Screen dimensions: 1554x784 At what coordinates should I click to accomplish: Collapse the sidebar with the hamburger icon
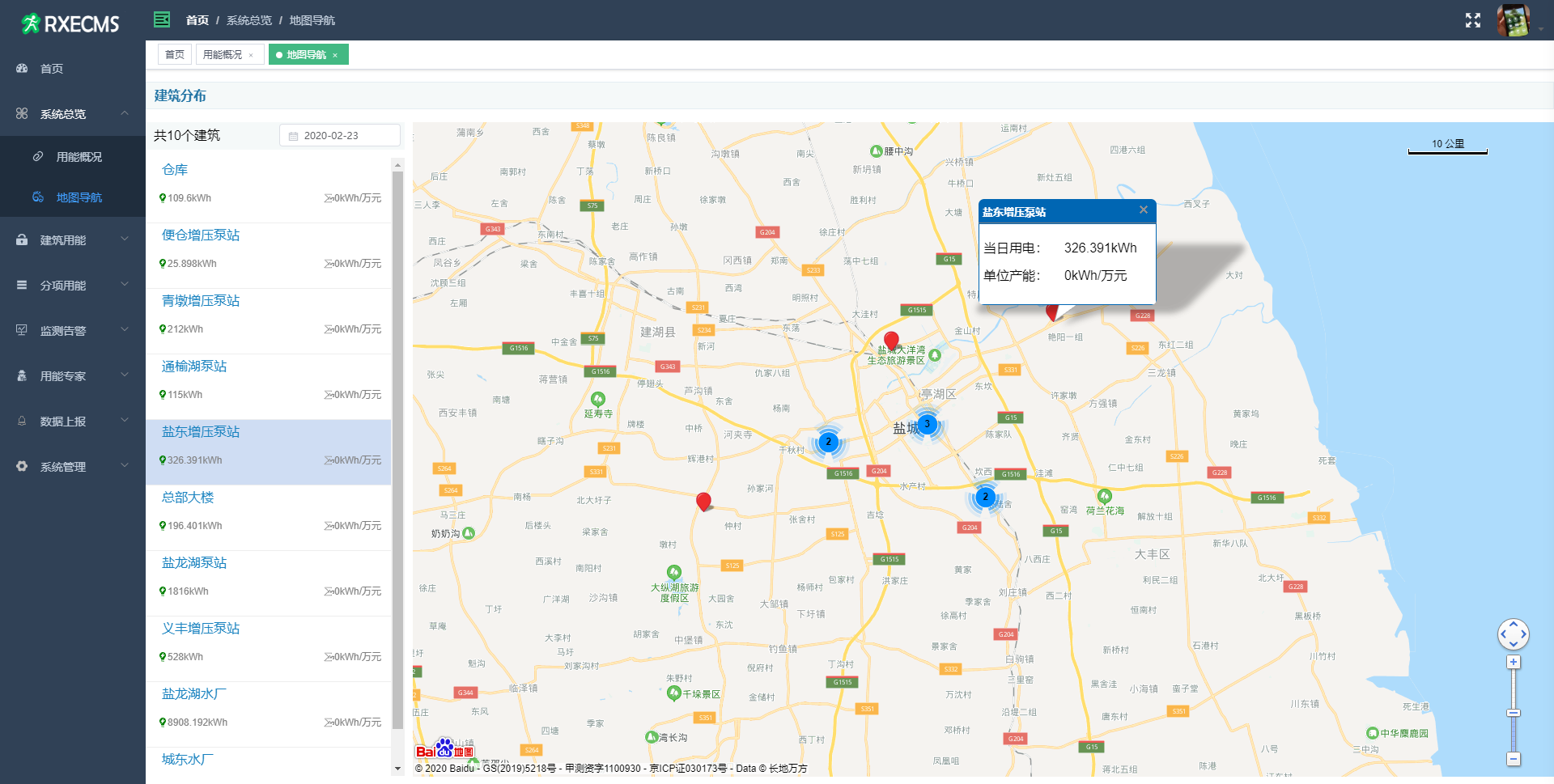point(162,19)
